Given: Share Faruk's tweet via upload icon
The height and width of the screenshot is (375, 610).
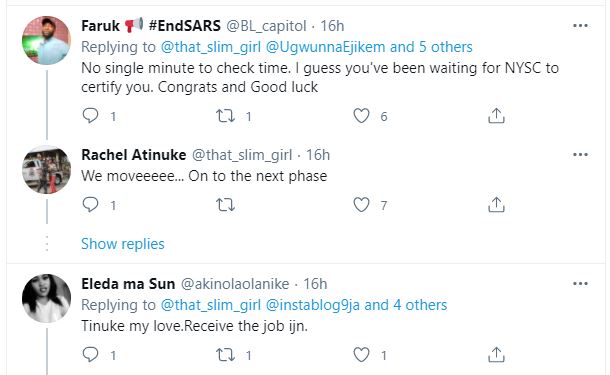Looking at the screenshot, I should click(x=496, y=116).
